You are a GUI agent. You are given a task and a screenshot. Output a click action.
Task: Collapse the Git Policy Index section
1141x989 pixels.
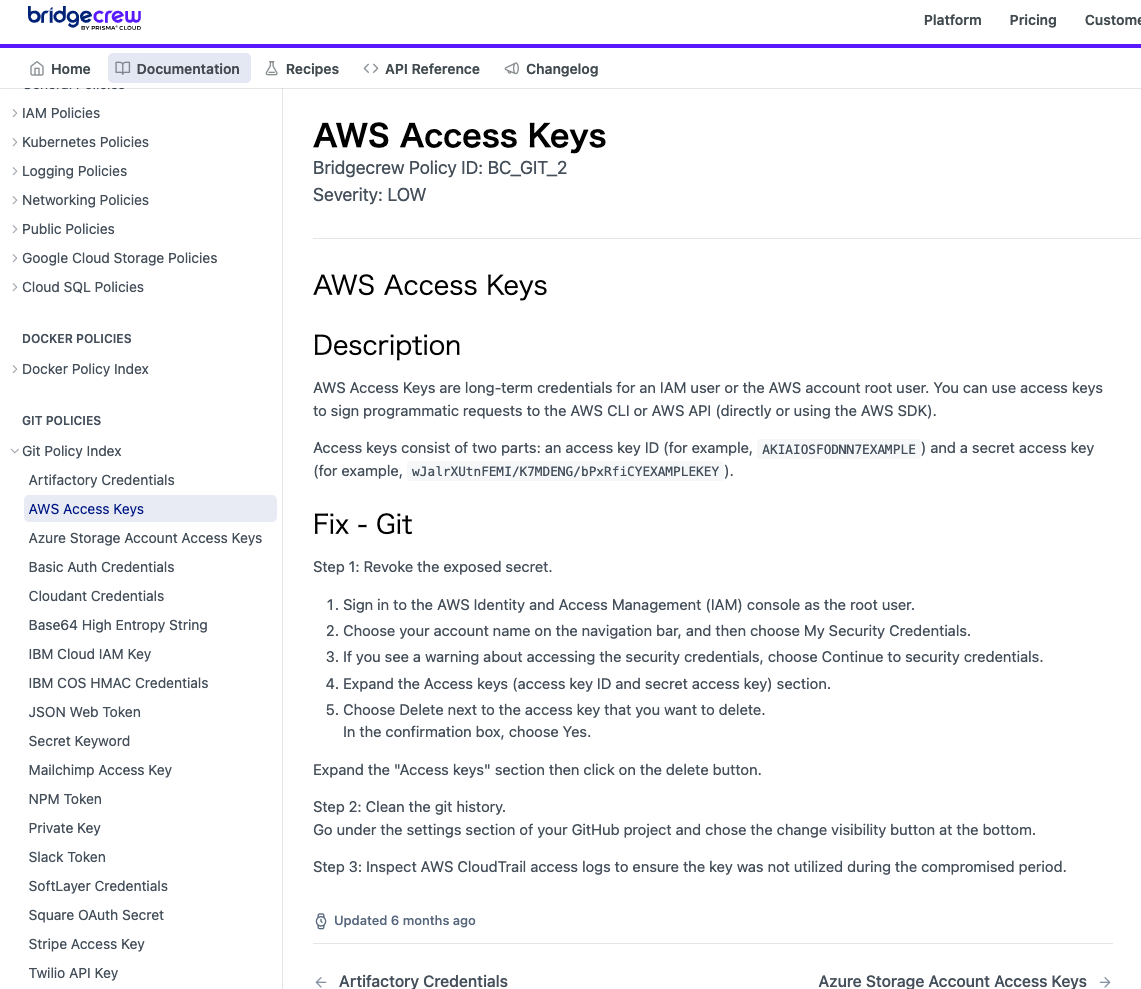point(15,451)
